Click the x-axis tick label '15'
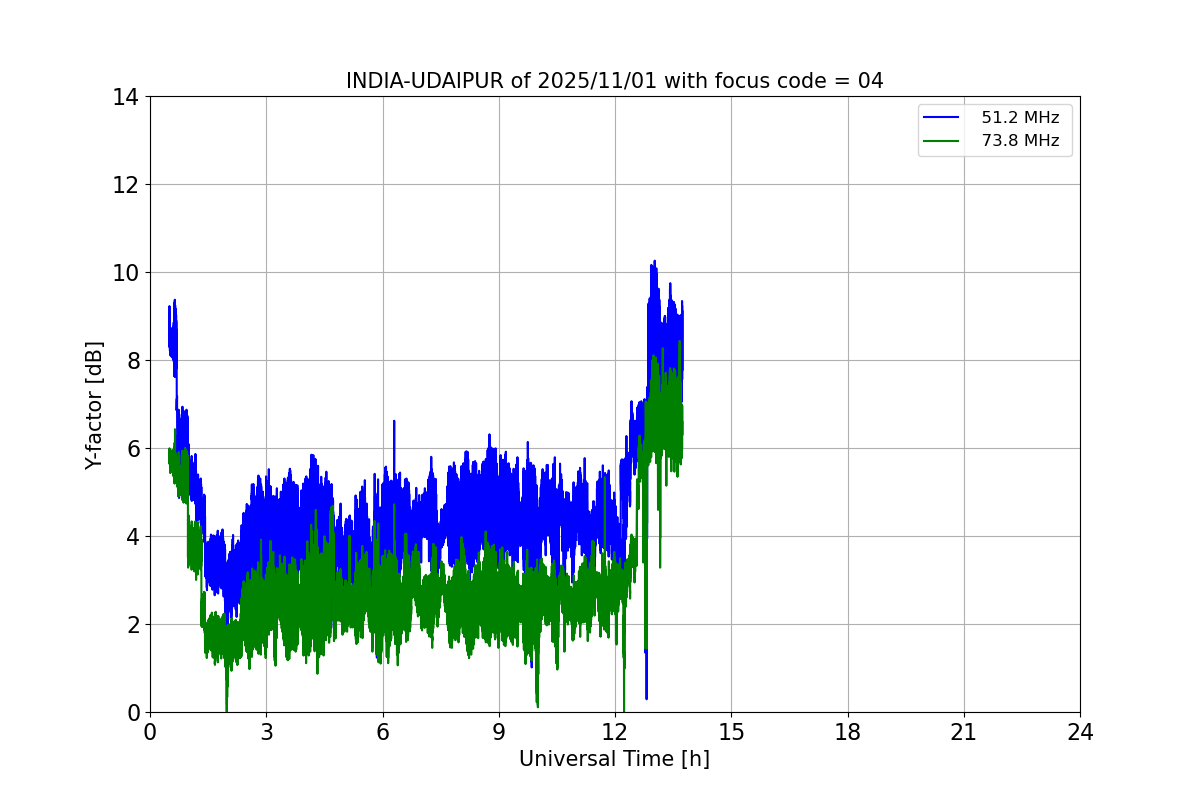 731,732
